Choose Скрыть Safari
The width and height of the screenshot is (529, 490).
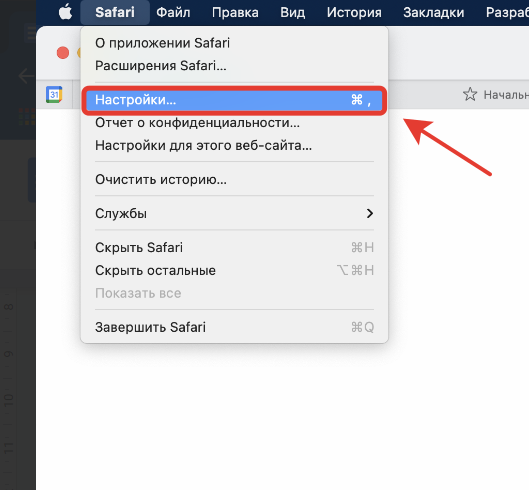pos(234,248)
